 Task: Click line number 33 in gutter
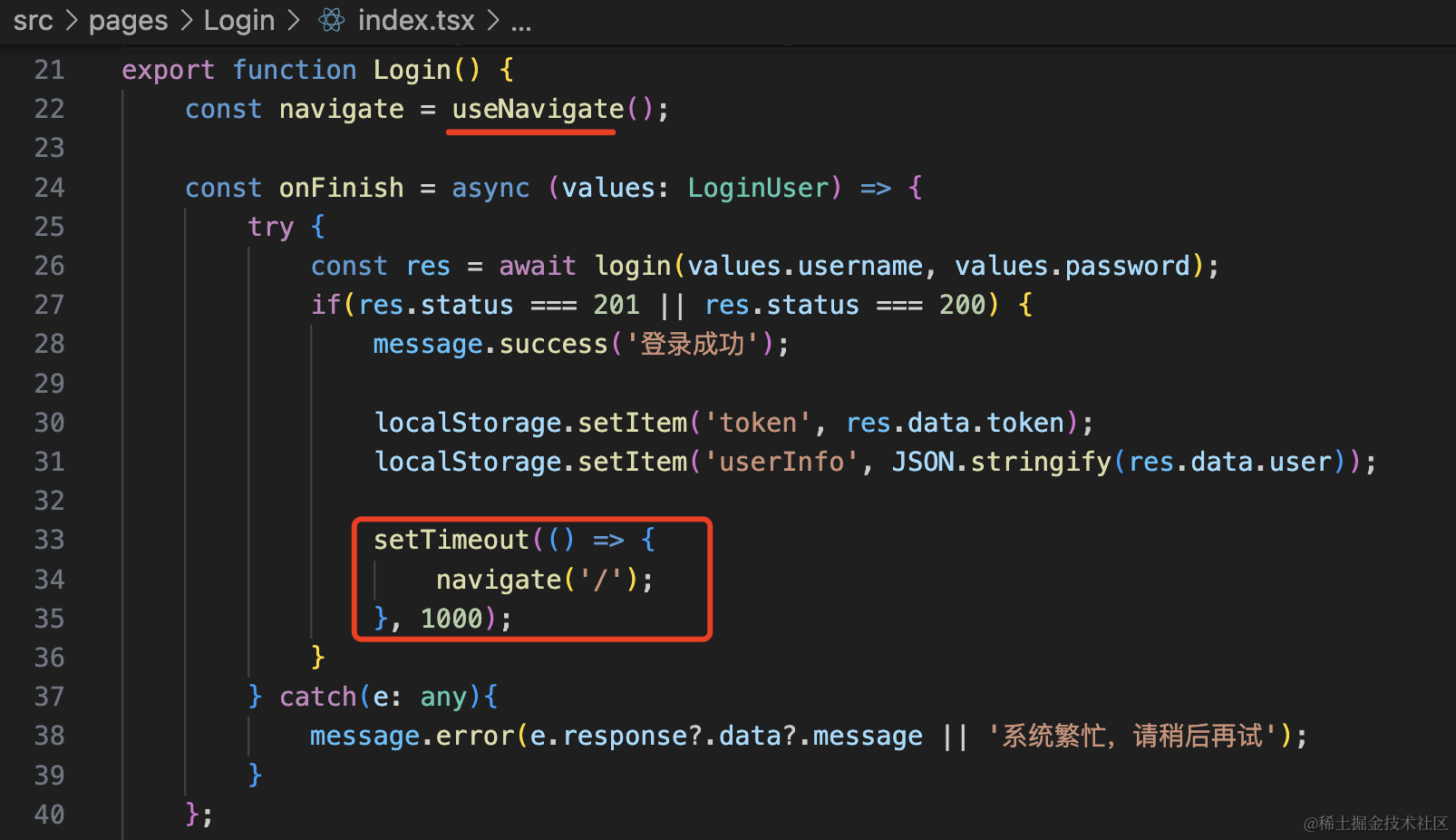pos(49,540)
